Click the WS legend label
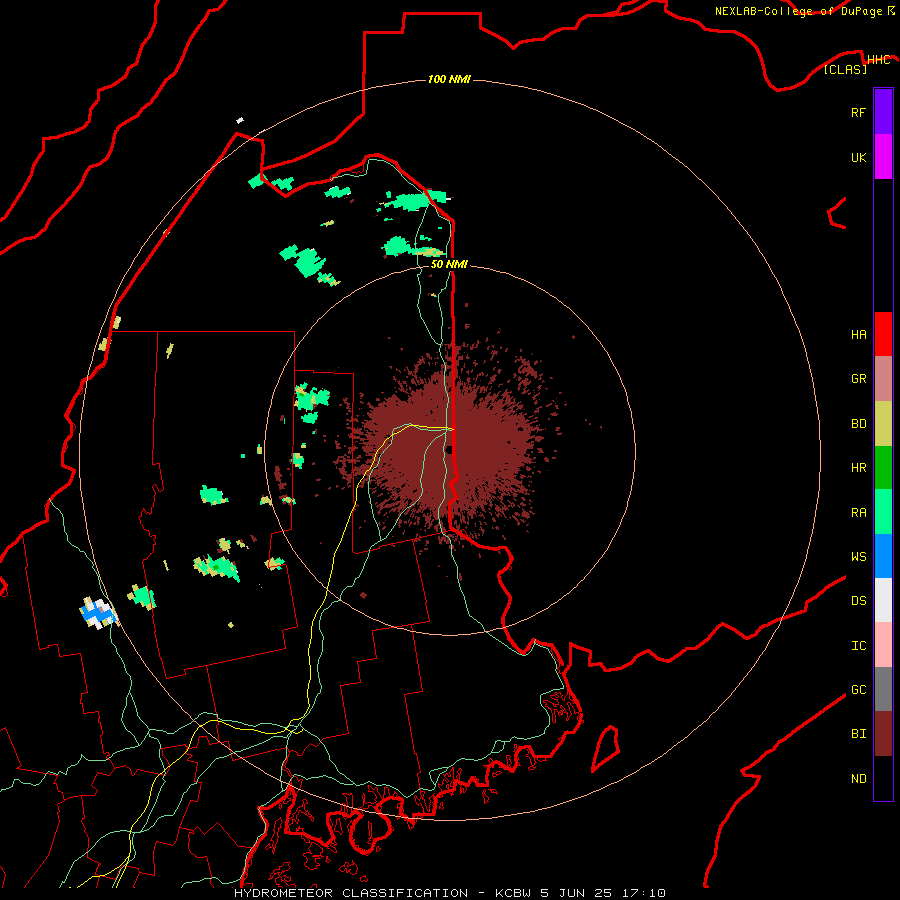This screenshot has height=900, width=900. [858, 556]
